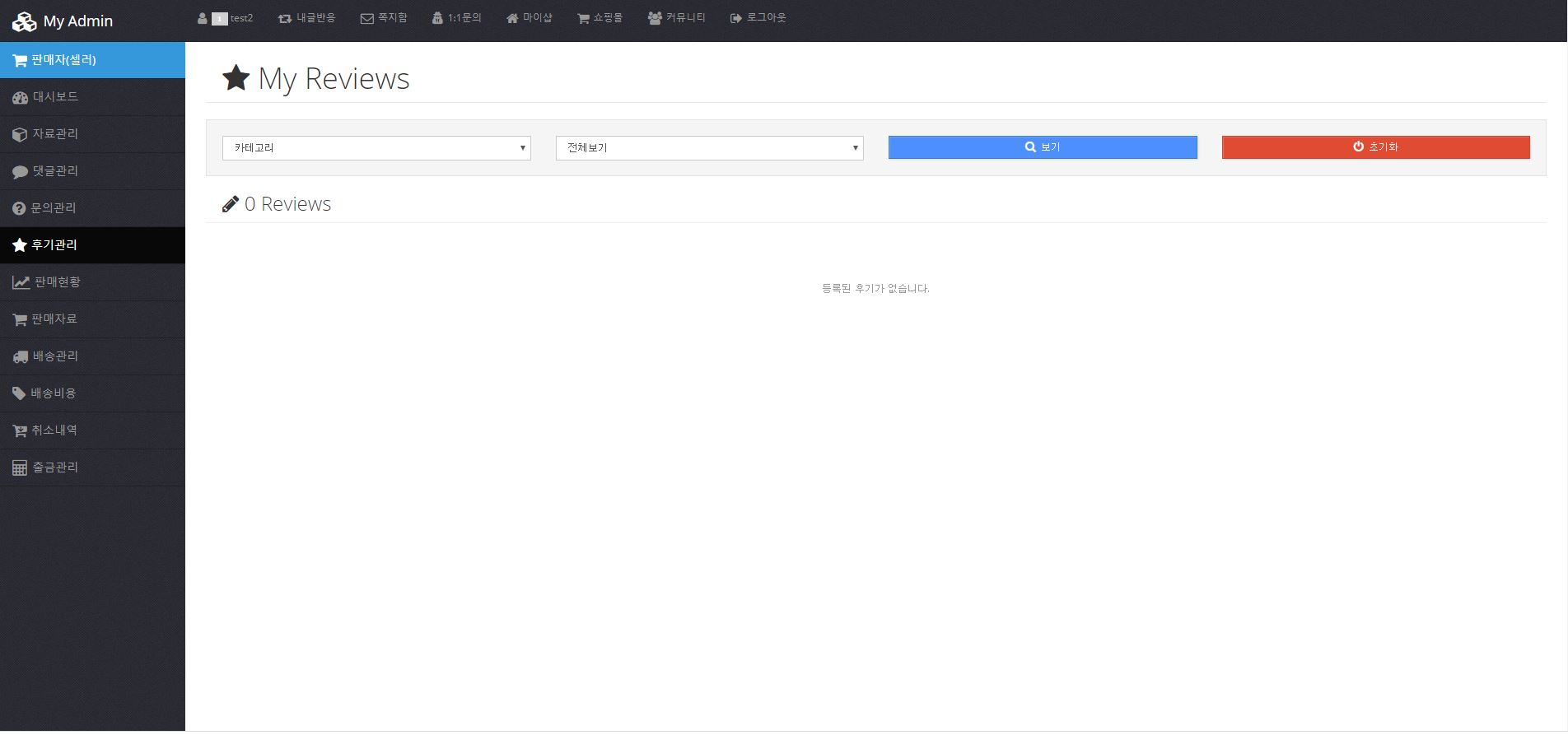The width and height of the screenshot is (1568, 735).
Task: Select the 배송비용 tag icon
Action: coord(19,393)
